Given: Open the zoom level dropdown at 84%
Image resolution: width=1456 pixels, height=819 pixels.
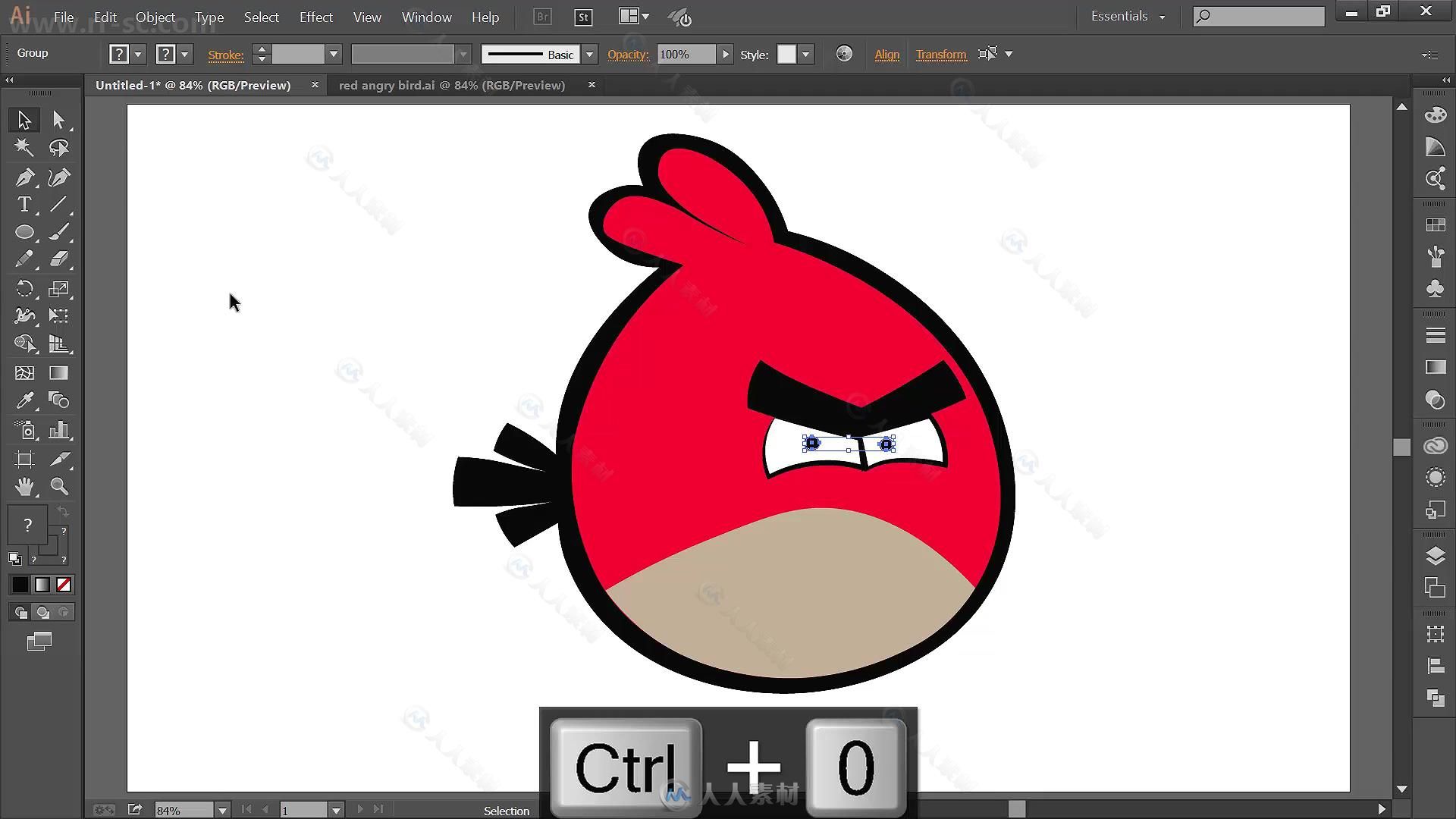Looking at the screenshot, I should [x=222, y=811].
